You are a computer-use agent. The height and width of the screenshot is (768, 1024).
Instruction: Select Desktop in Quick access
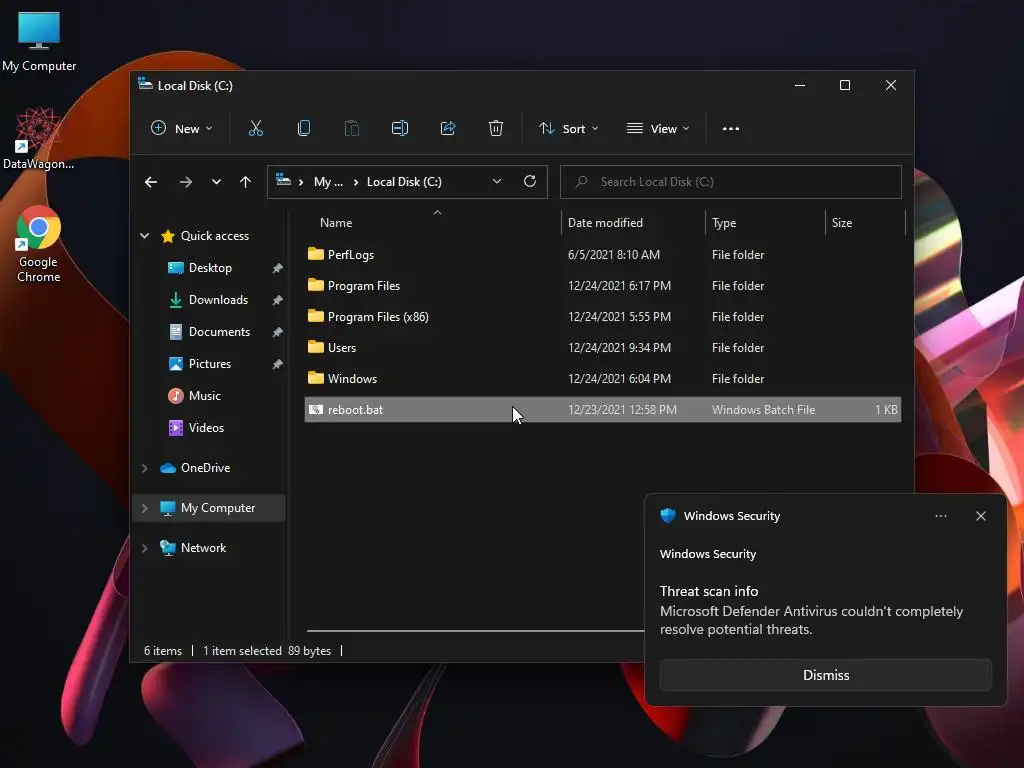coord(210,268)
